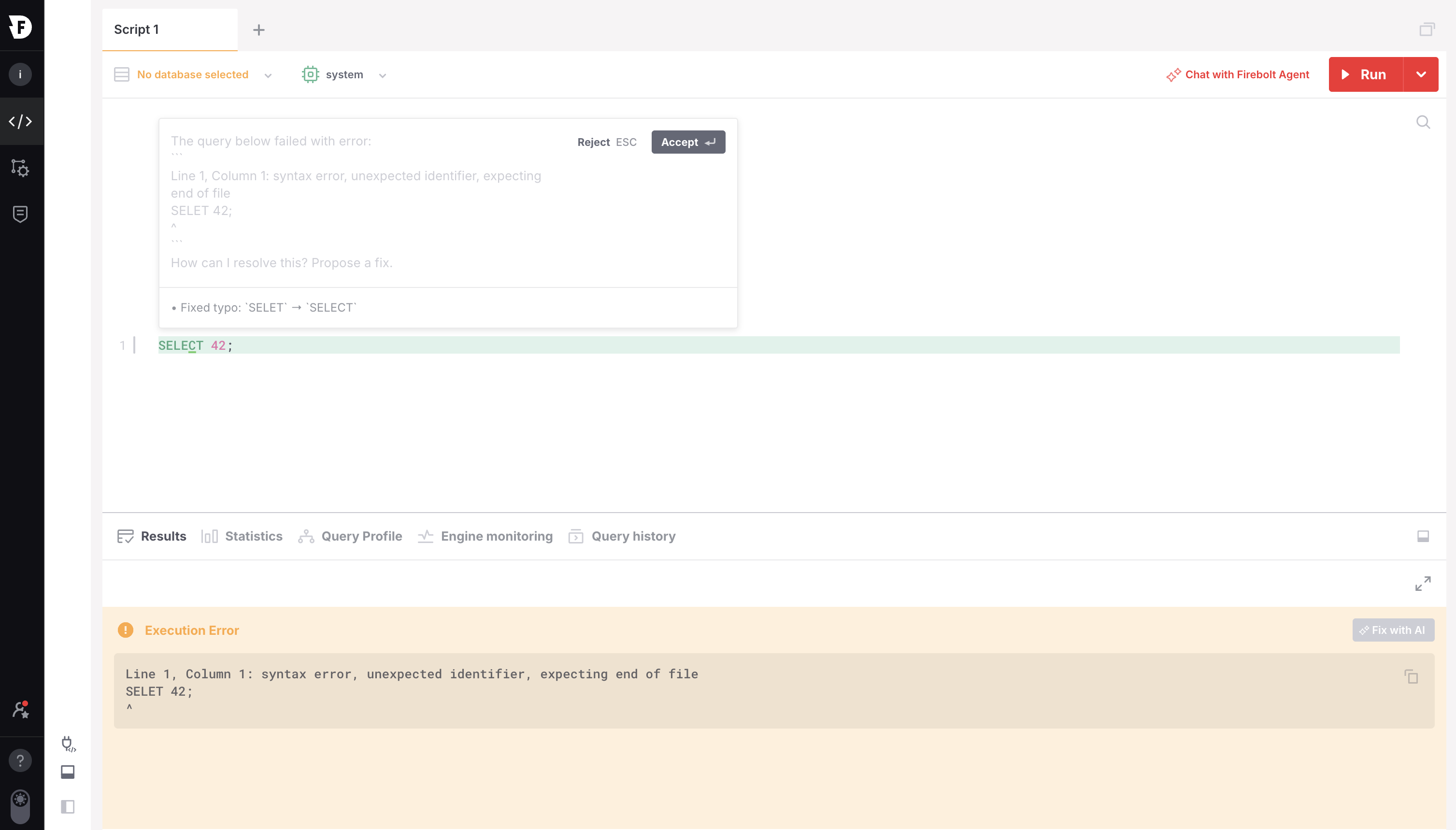Open the Engine monitoring tab
1456x830 pixels.
tap(485, 536)
